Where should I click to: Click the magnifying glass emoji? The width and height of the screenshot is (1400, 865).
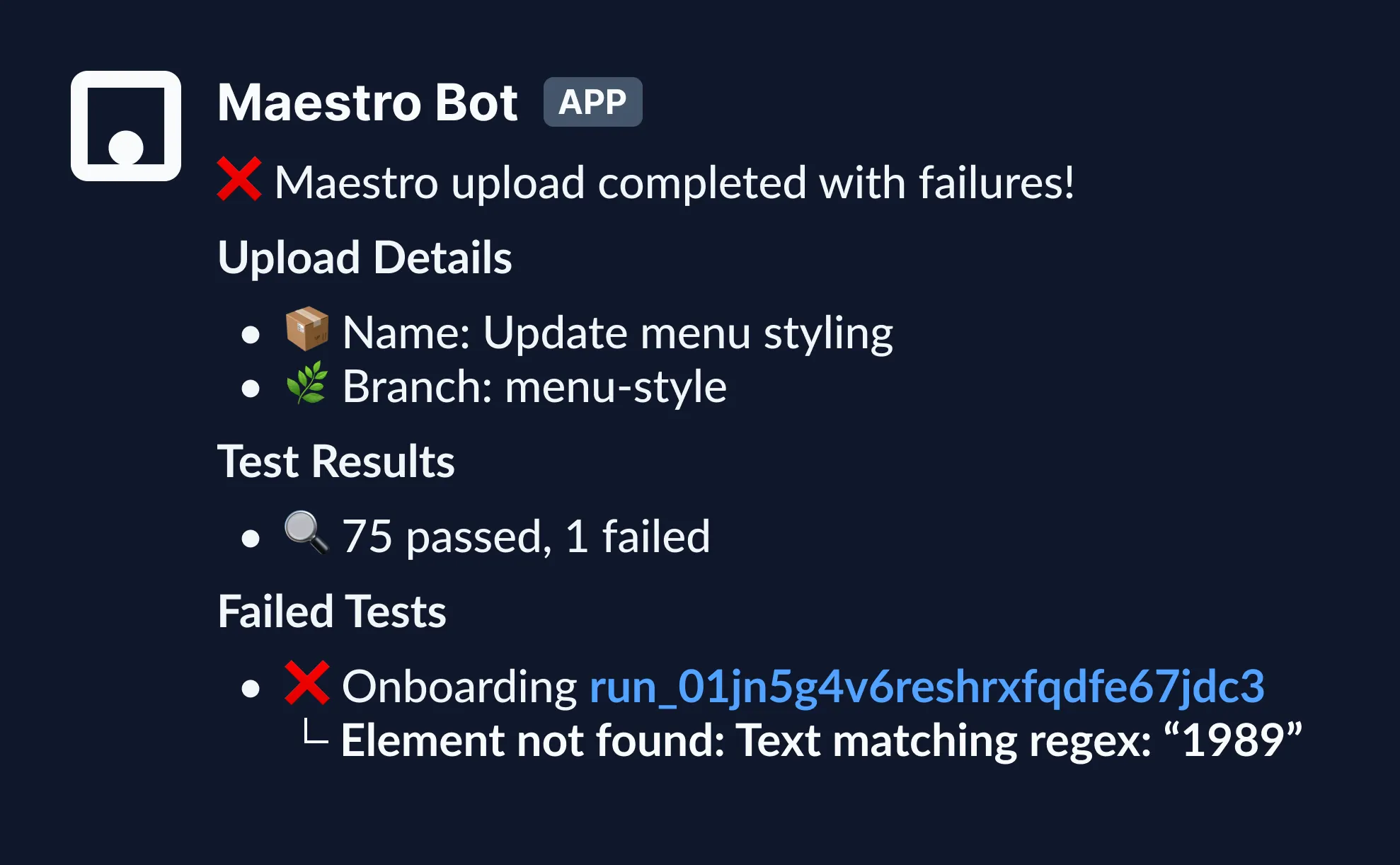[x=306, y=532]
